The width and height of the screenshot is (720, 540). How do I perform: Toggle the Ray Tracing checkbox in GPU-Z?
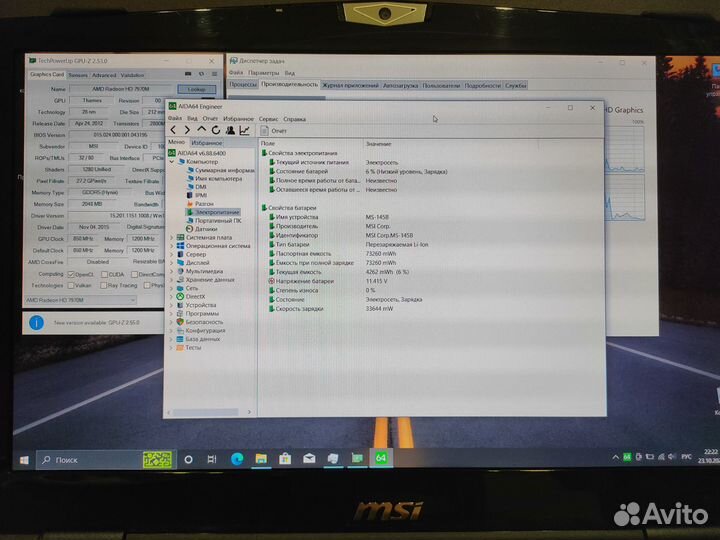(104, 286)
